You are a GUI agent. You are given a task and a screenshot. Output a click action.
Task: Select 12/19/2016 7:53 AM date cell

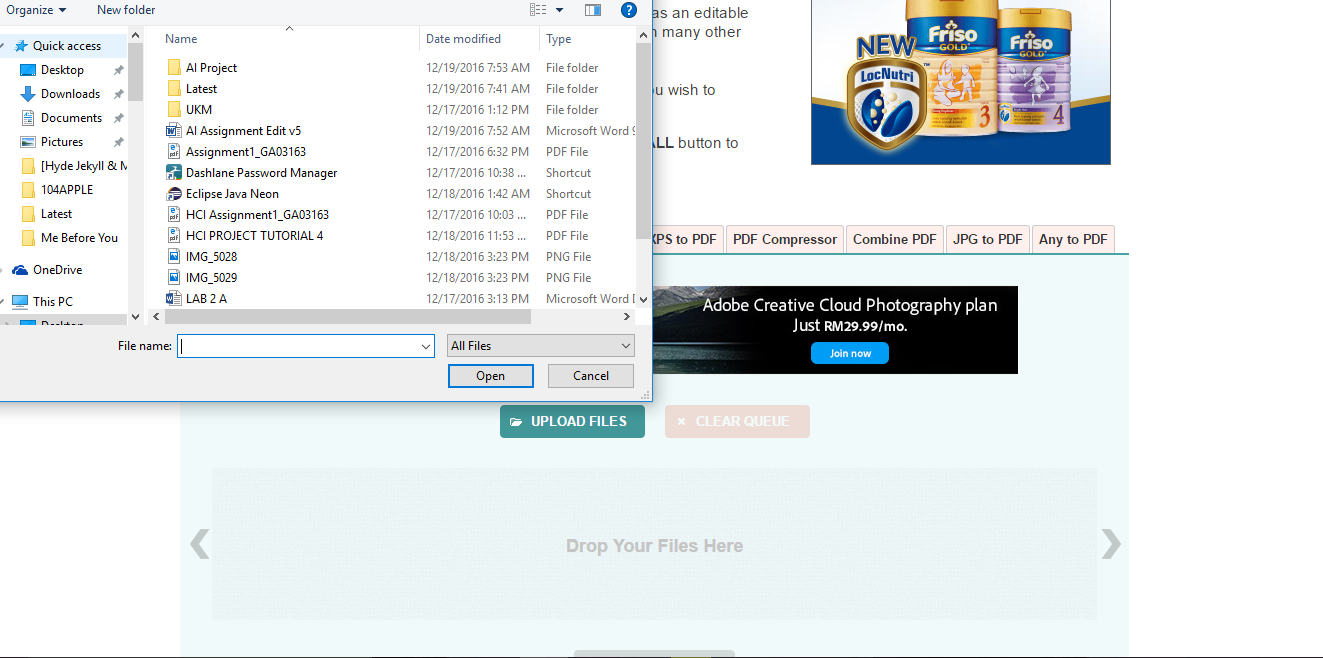(x=478, y=68)
